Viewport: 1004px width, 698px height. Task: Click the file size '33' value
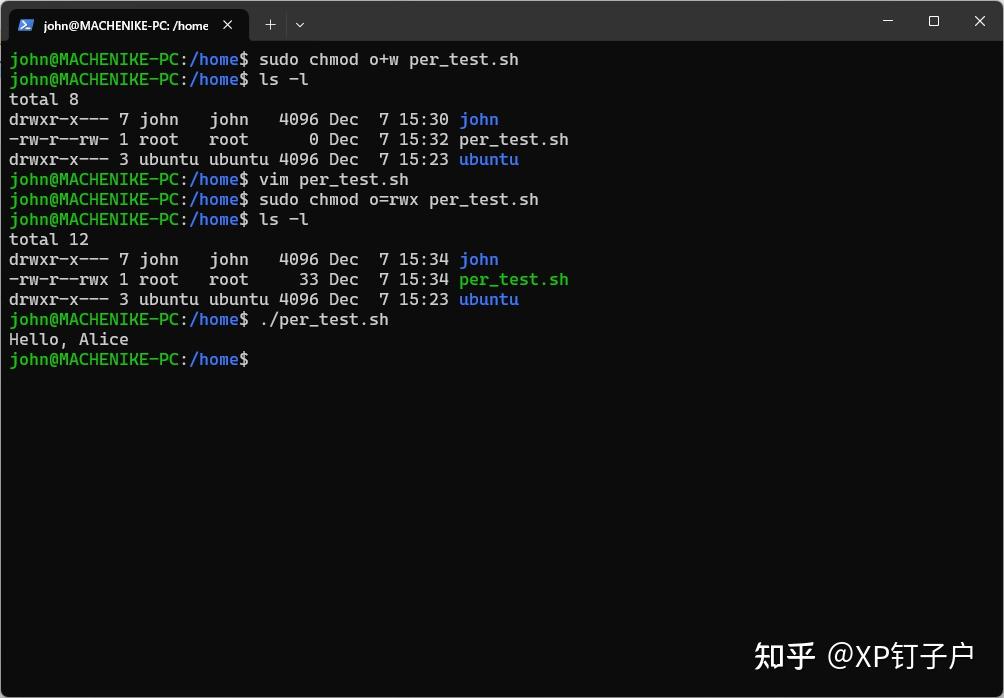(x=309, y=279)
